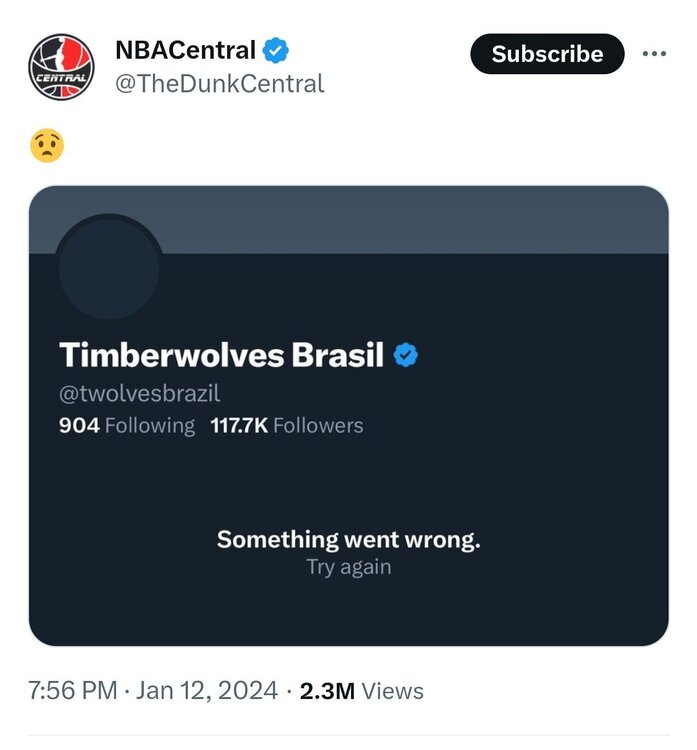Open the 2.3M Views count
This screenshot has width=697, height=750.
tap(361, 691)
